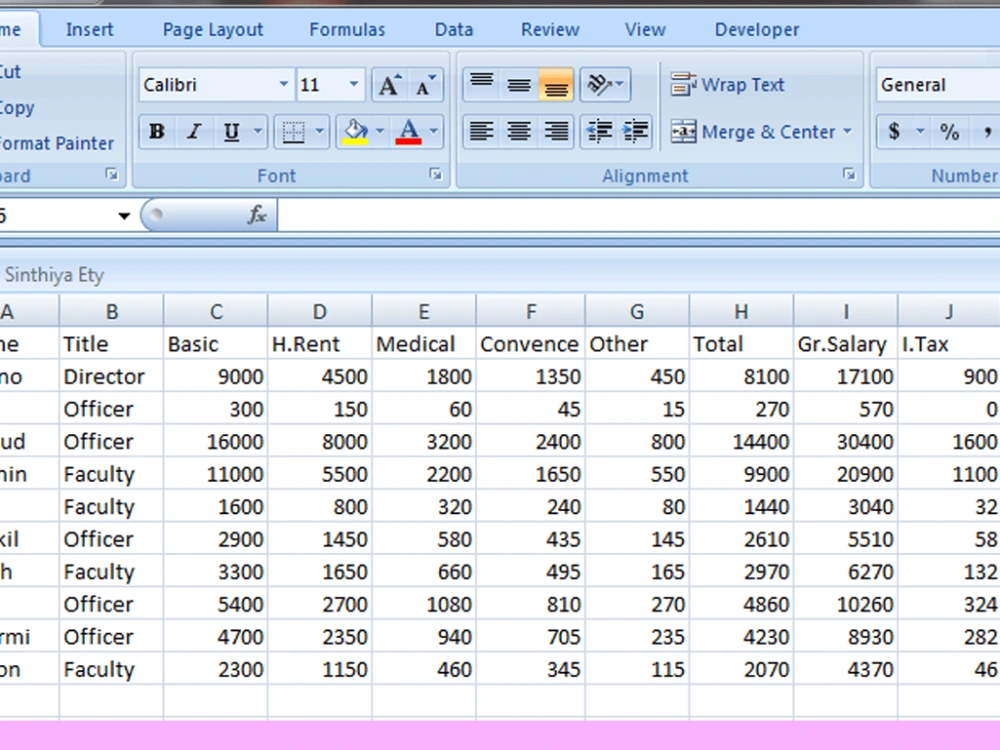Viewport: 1000px width, 750px height.
Task: Open the Developer tab
Action: coord(756,29)
